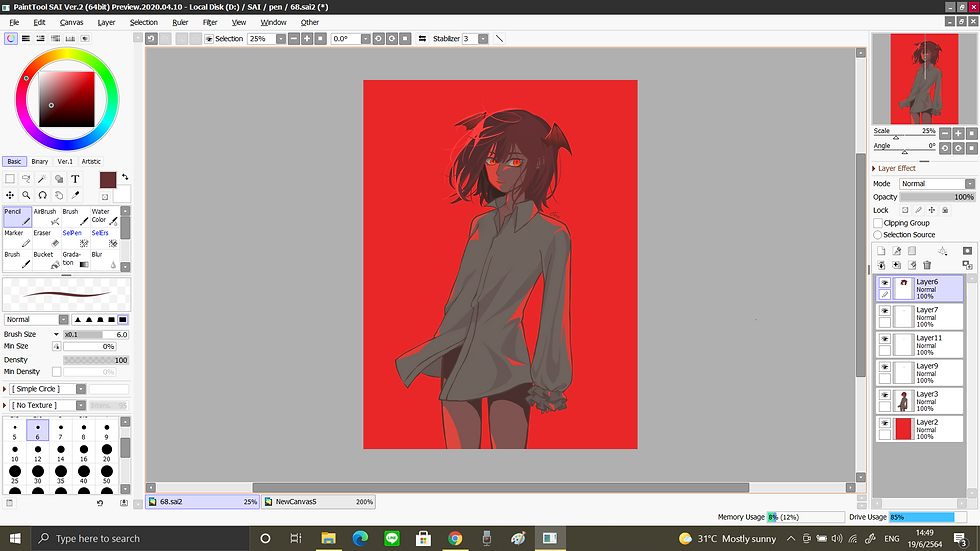The image size is (980, 551).
Task: Open the Canvas menu
Action: [71, 22]
